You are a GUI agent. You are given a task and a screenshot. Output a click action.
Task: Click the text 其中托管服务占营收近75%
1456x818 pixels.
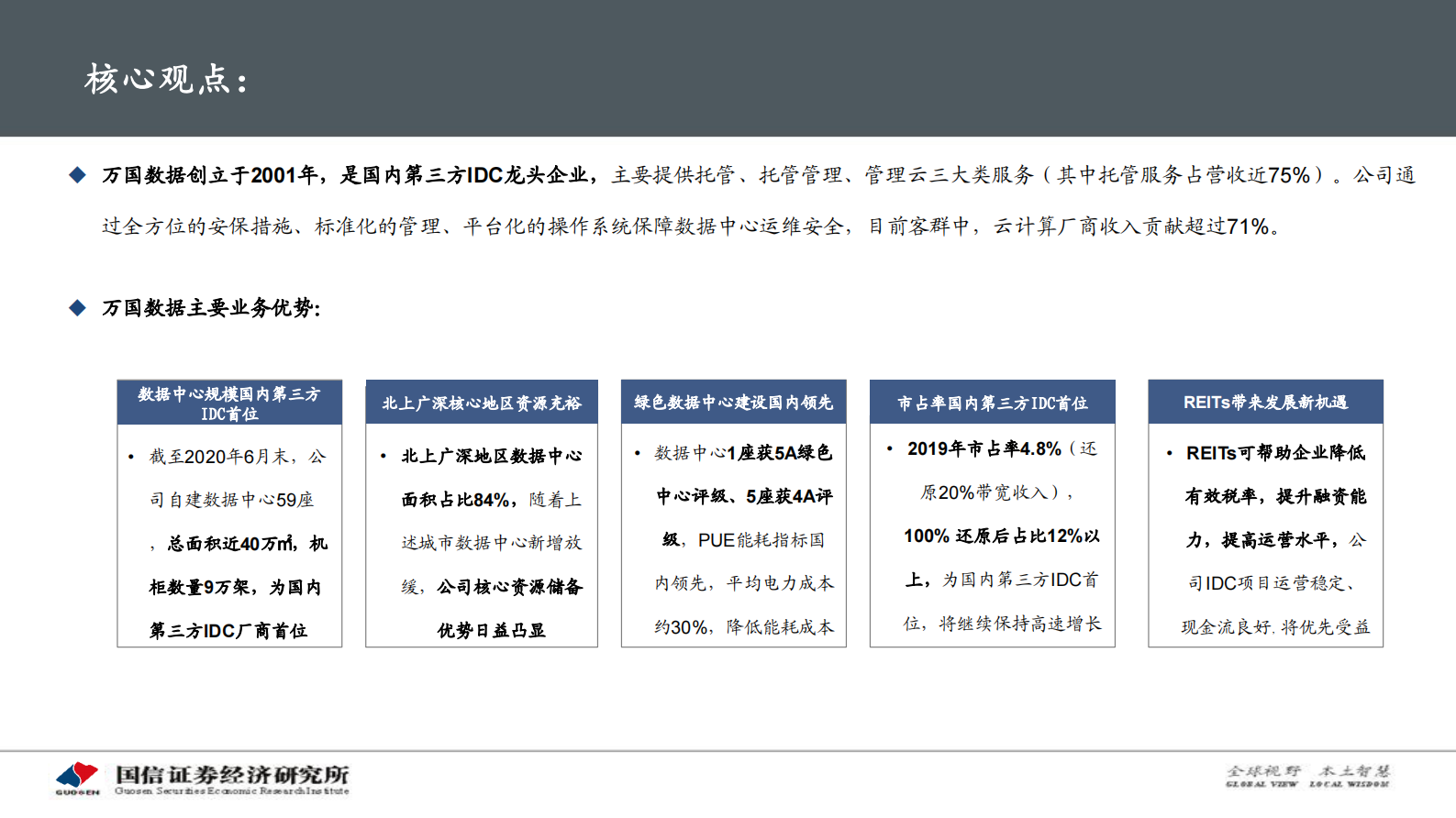(x=1184, y=175)
